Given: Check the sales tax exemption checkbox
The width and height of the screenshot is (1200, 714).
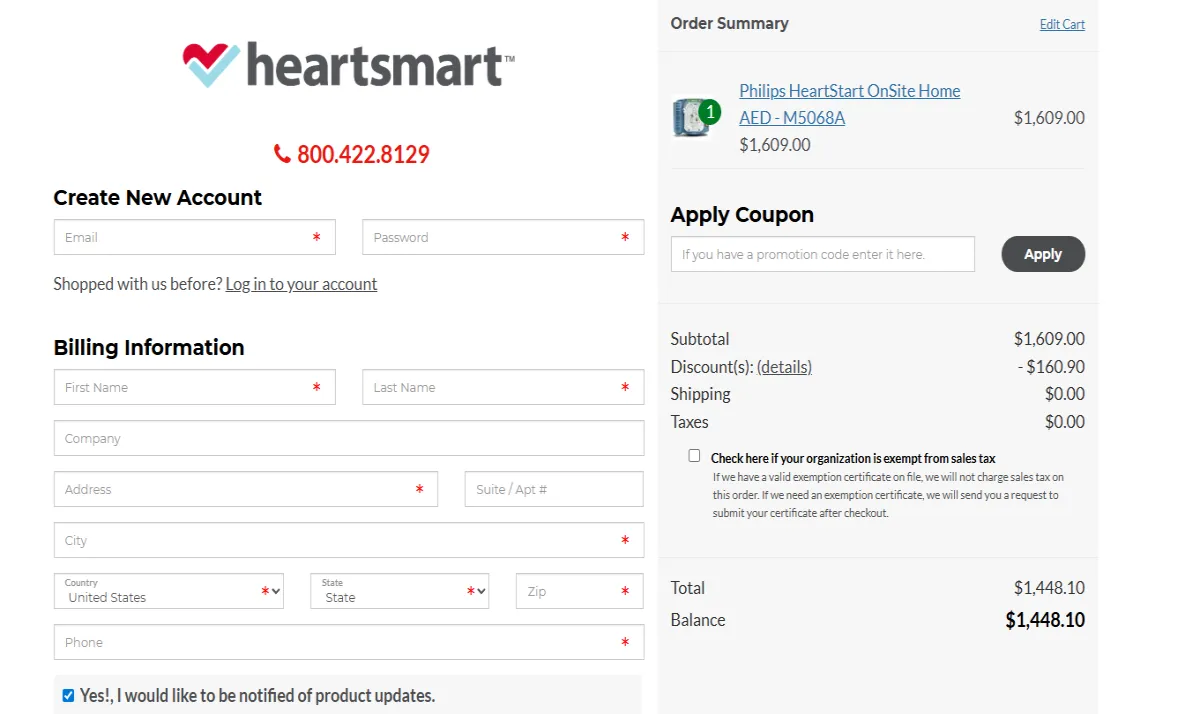Looking at the screenshot, I should coord(694,455).
